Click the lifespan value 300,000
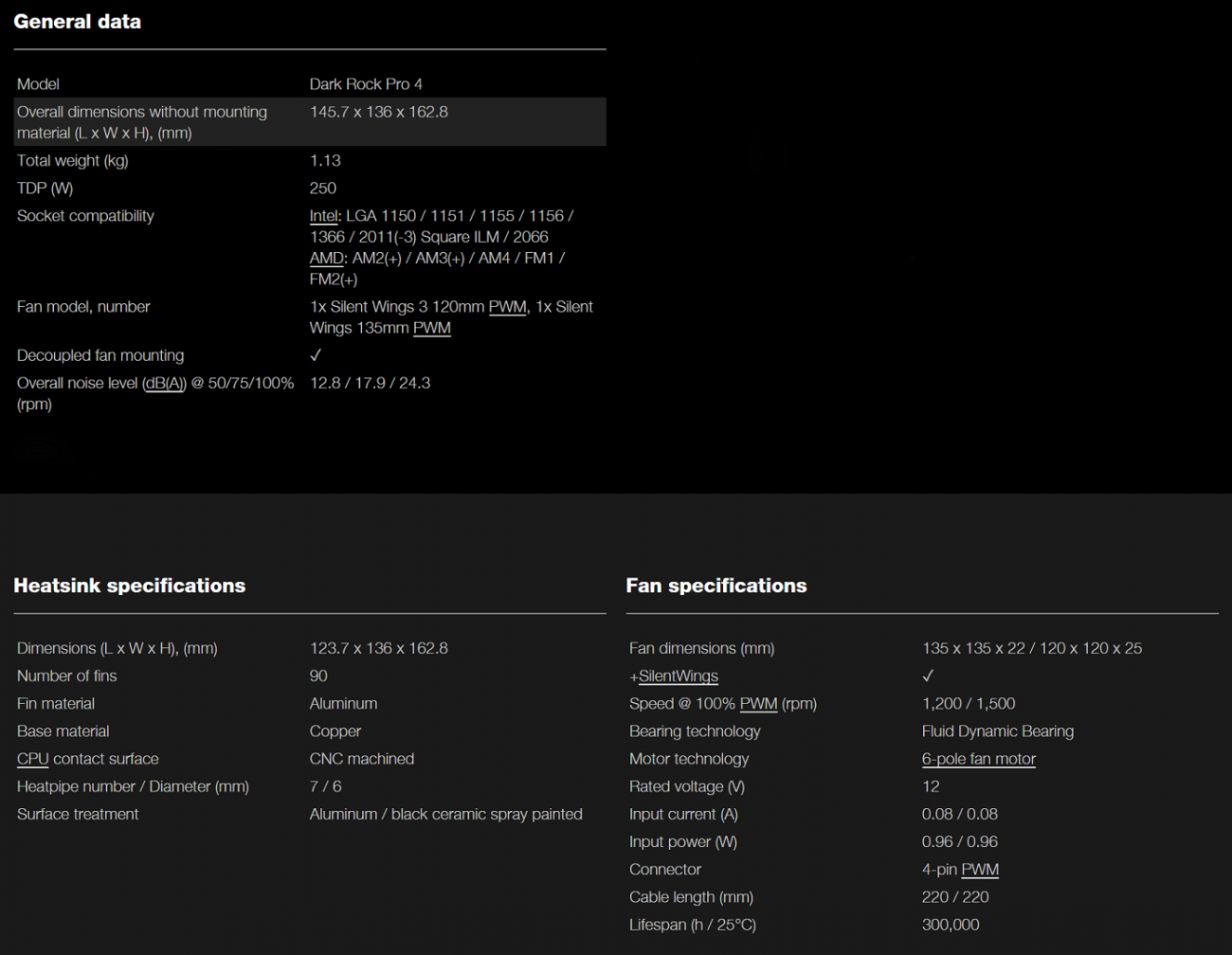Image resolution: width=1232 pixels, height=955 pixels. (951, 925)
